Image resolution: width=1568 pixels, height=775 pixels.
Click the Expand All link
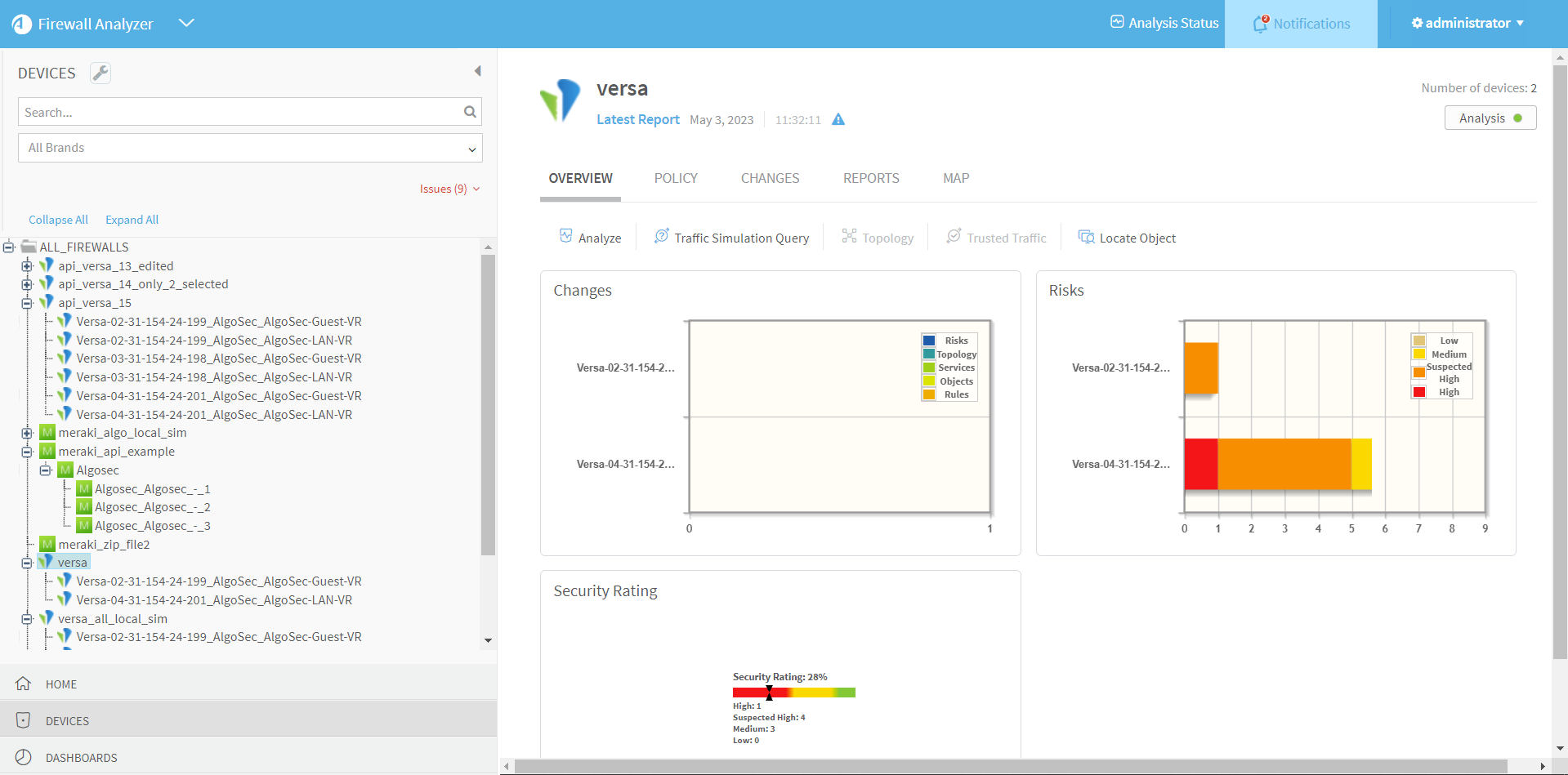click(132, 220)
